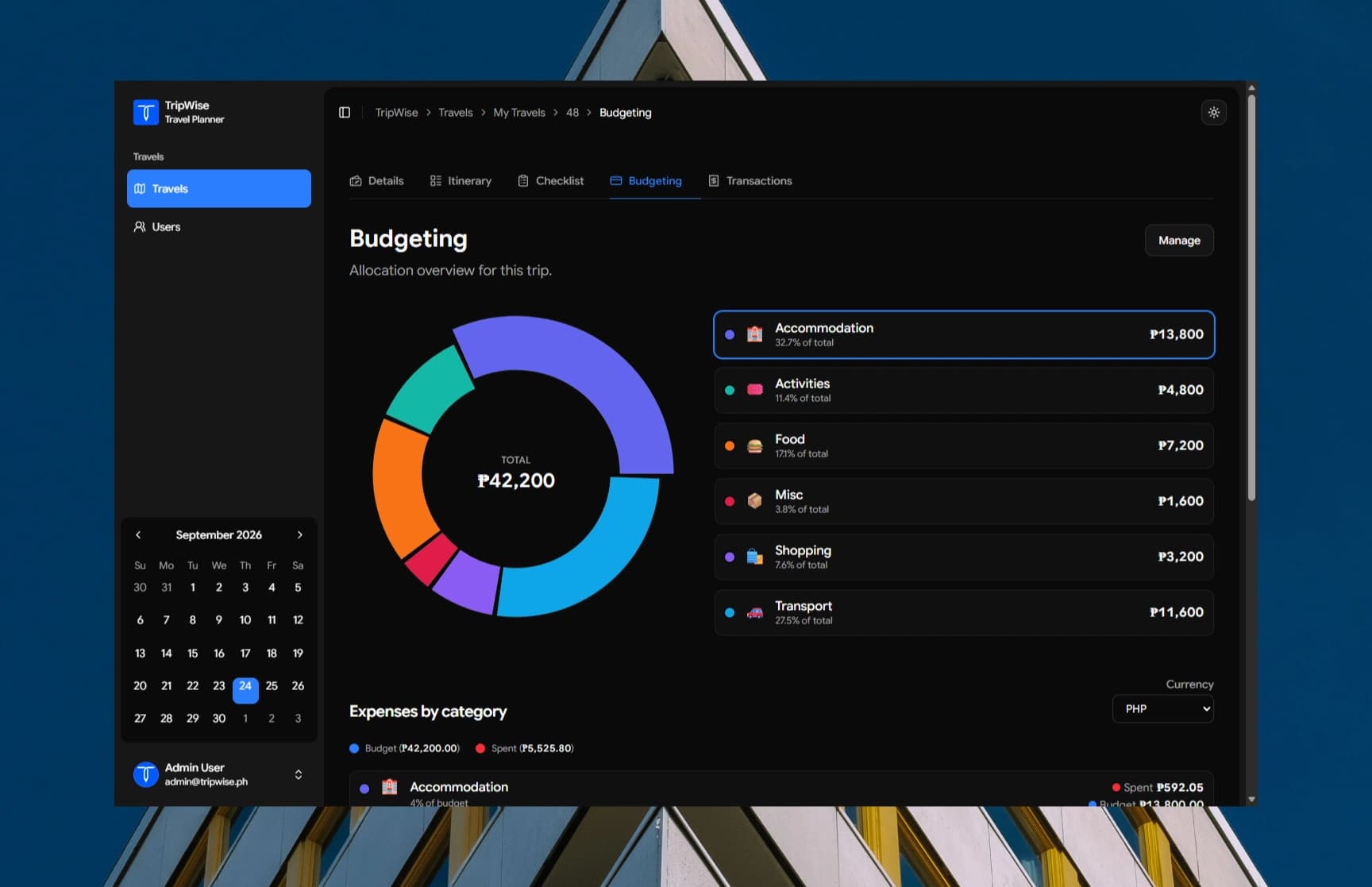This screenshot has height=887, width=1372.
Task: Open Travels breadcrumb link
Action: coord(455,113)
